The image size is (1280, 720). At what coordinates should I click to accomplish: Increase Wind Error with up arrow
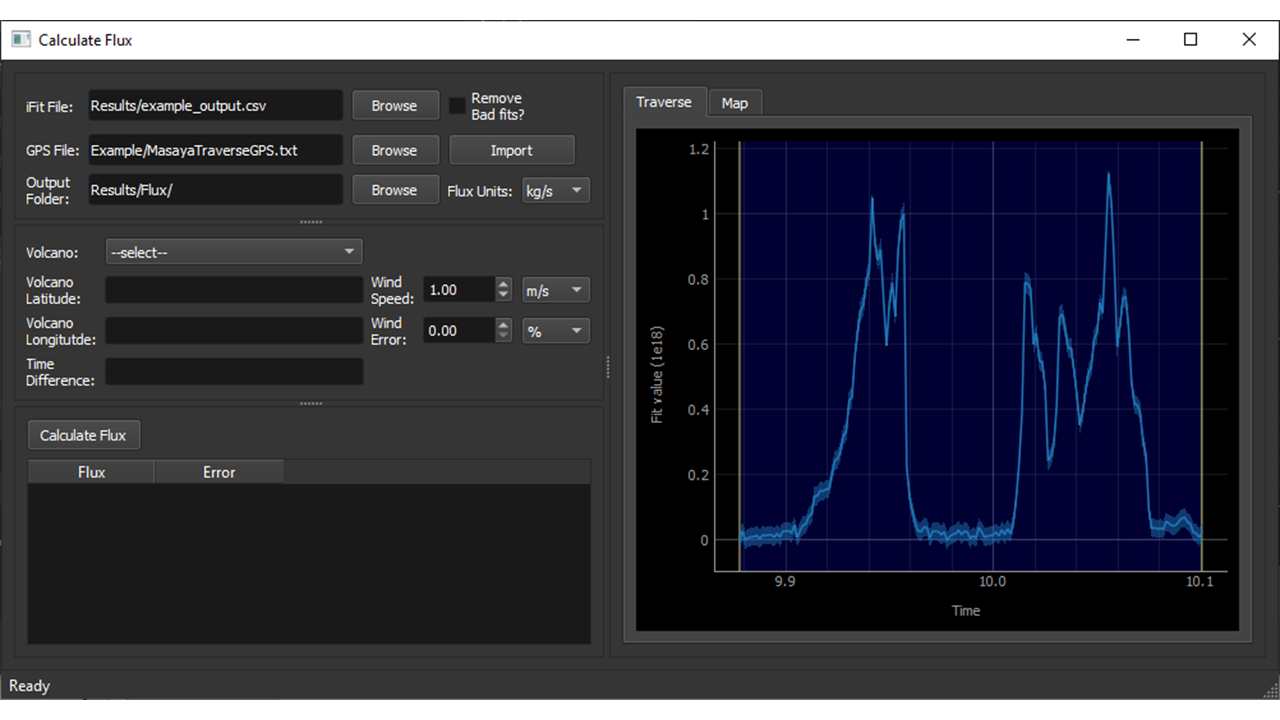pos(504,325)
